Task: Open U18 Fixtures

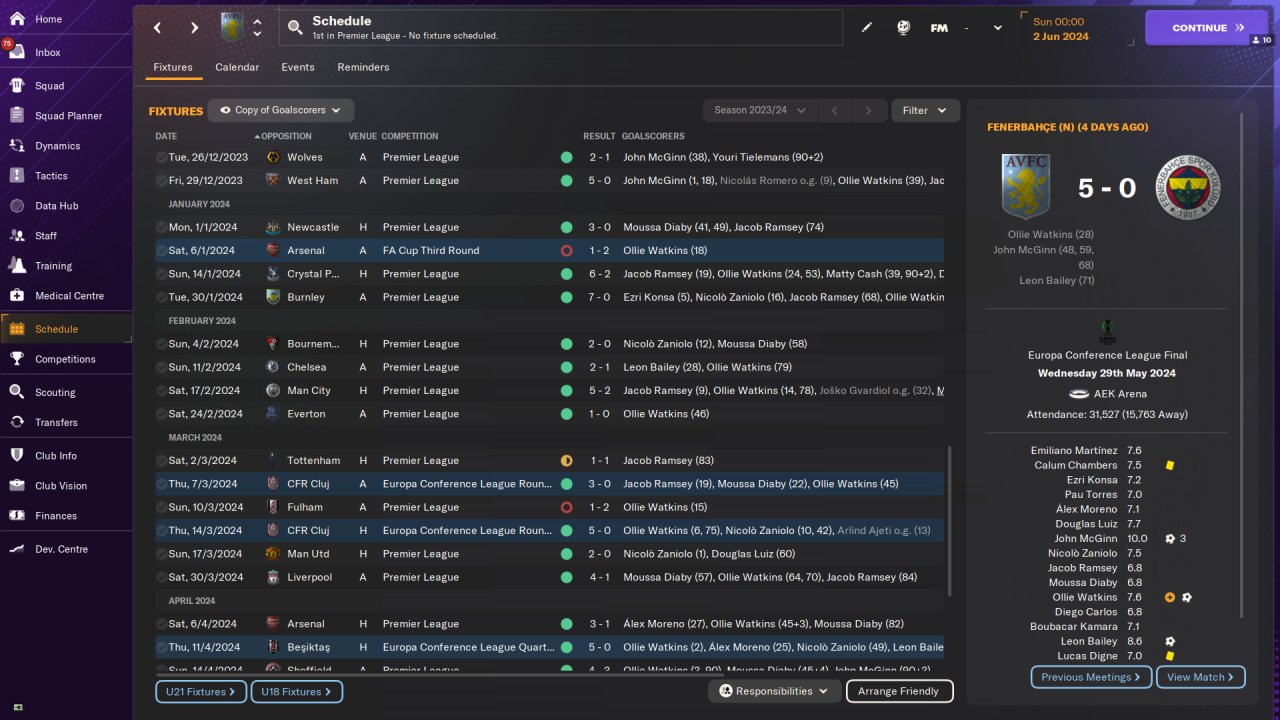Action: point(296,691)
